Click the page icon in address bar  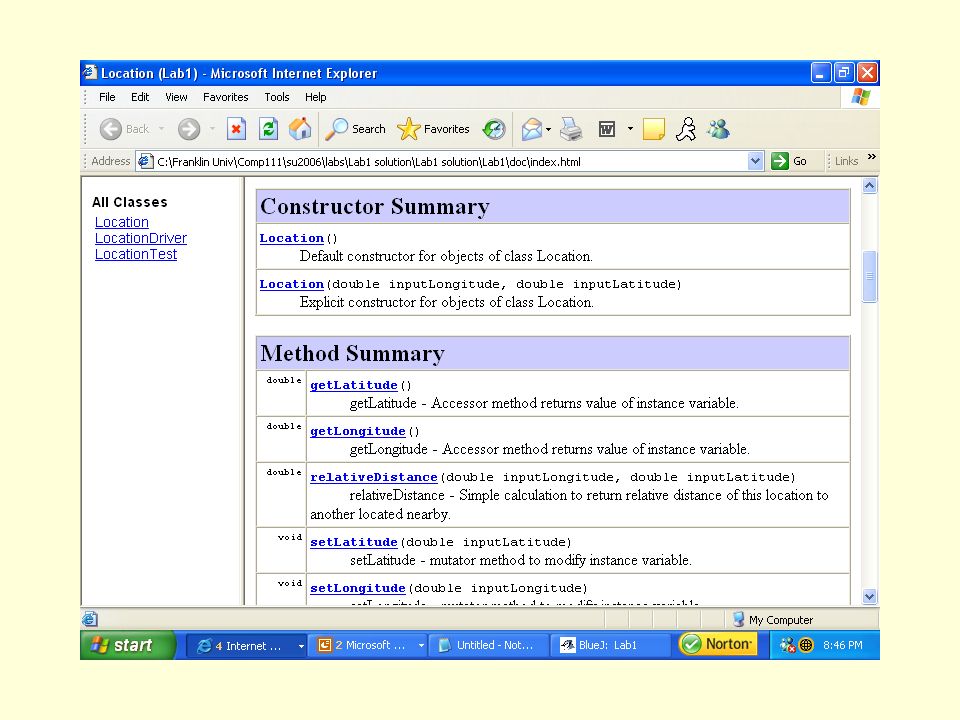click(x=145, y=161)
